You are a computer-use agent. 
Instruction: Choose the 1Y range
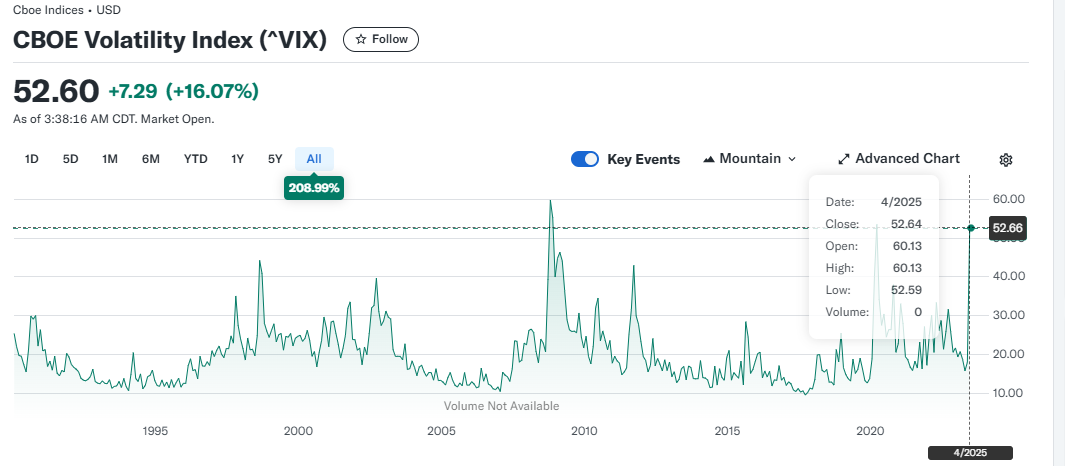(237, 159)
